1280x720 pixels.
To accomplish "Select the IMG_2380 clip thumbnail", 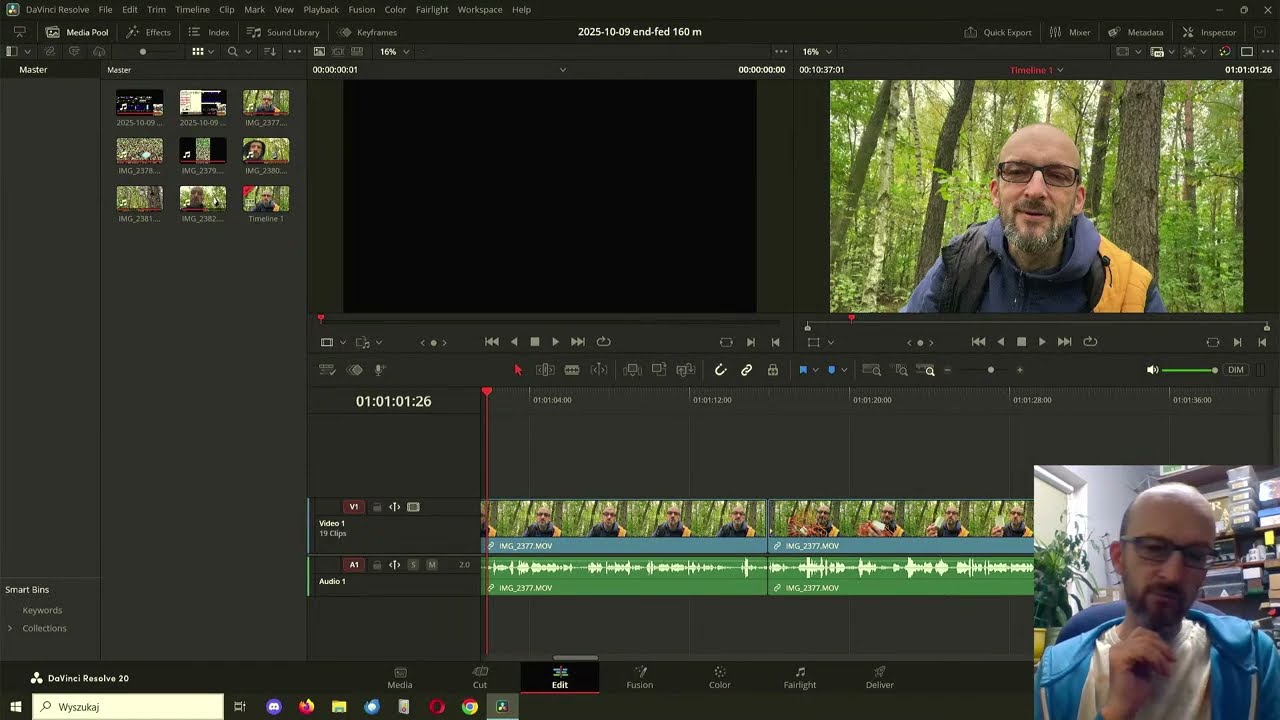I will click(x=266, y=150).
